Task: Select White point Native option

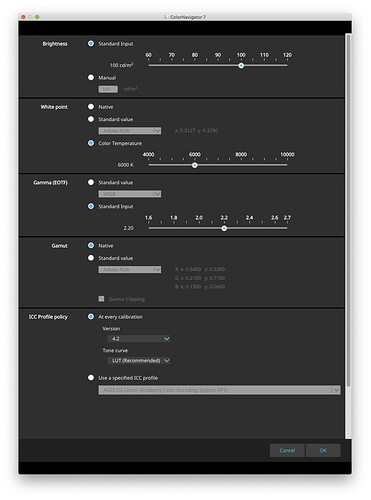Action: (x=91, y=107)
